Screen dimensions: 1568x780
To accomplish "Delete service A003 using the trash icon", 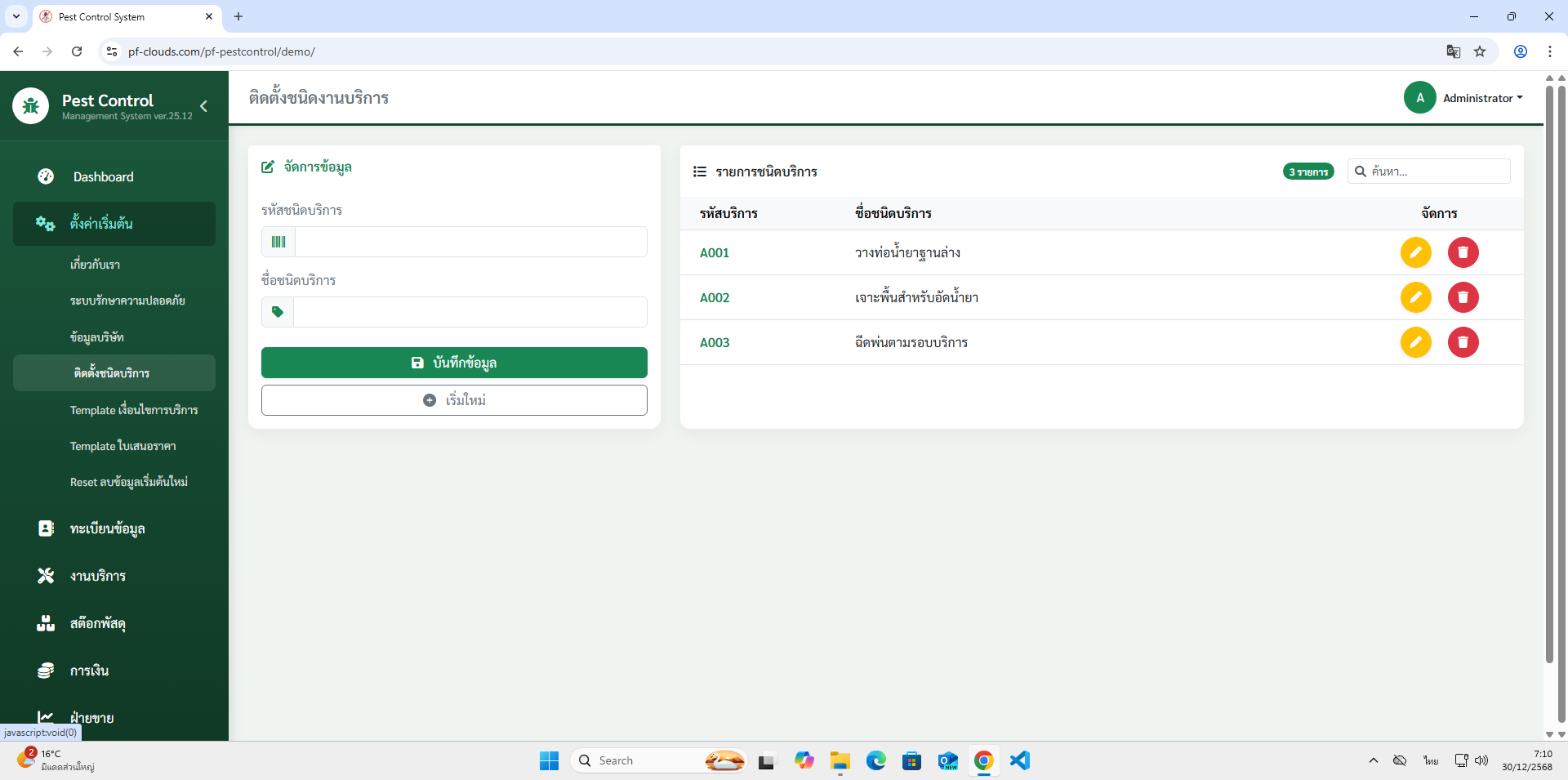I will [1463, 342].
